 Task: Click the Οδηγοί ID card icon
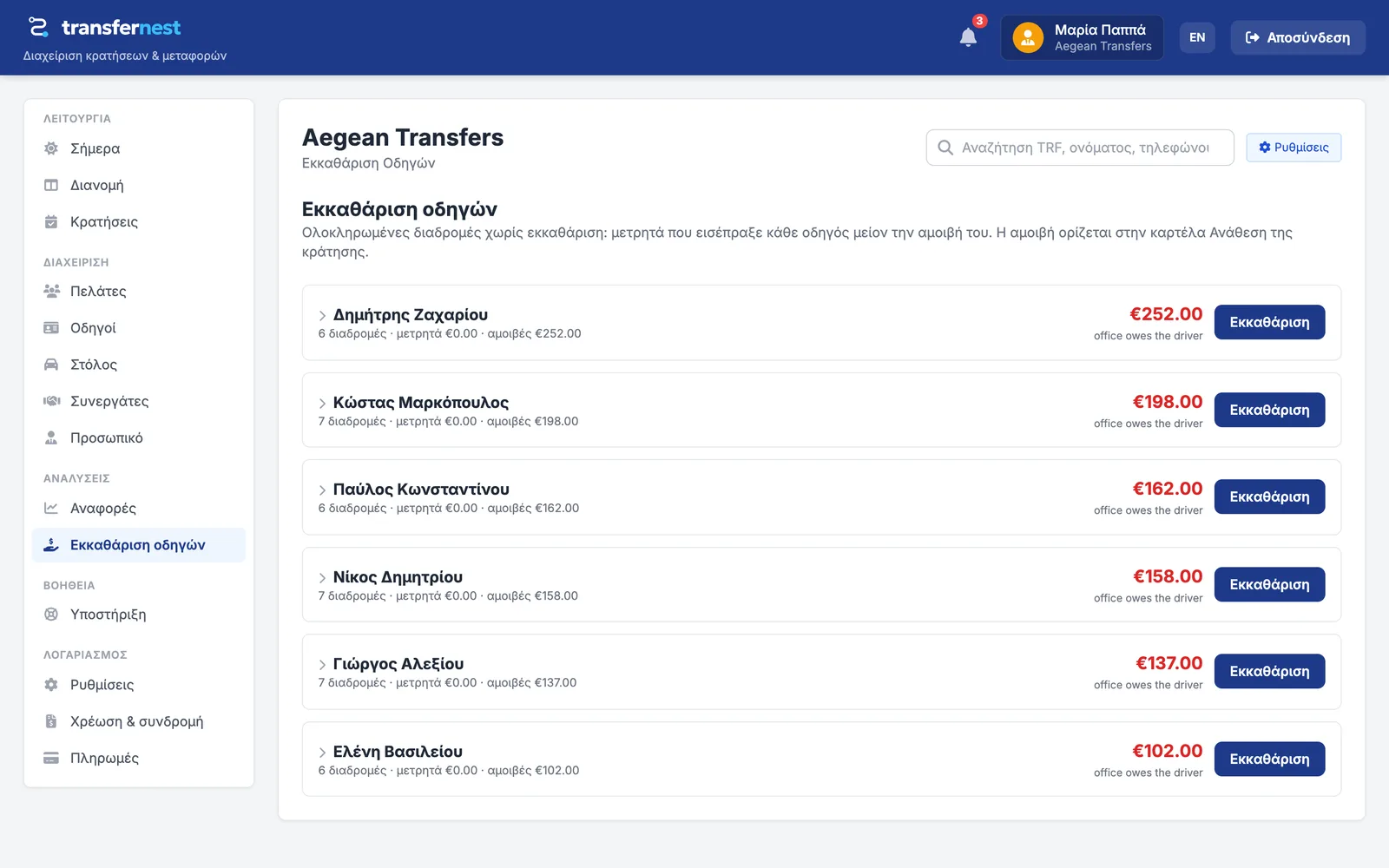coord(51,328)
